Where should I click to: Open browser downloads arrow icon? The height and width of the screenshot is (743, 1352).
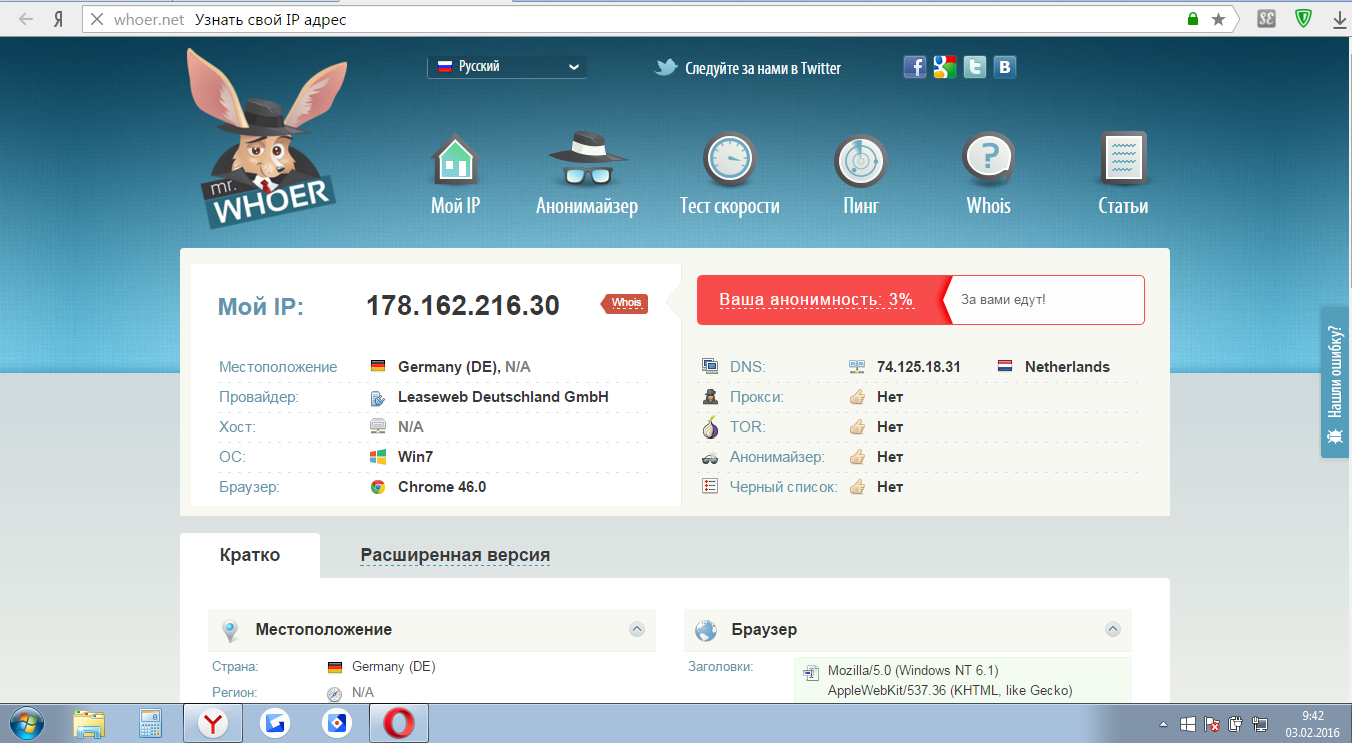pos(1339,19)
